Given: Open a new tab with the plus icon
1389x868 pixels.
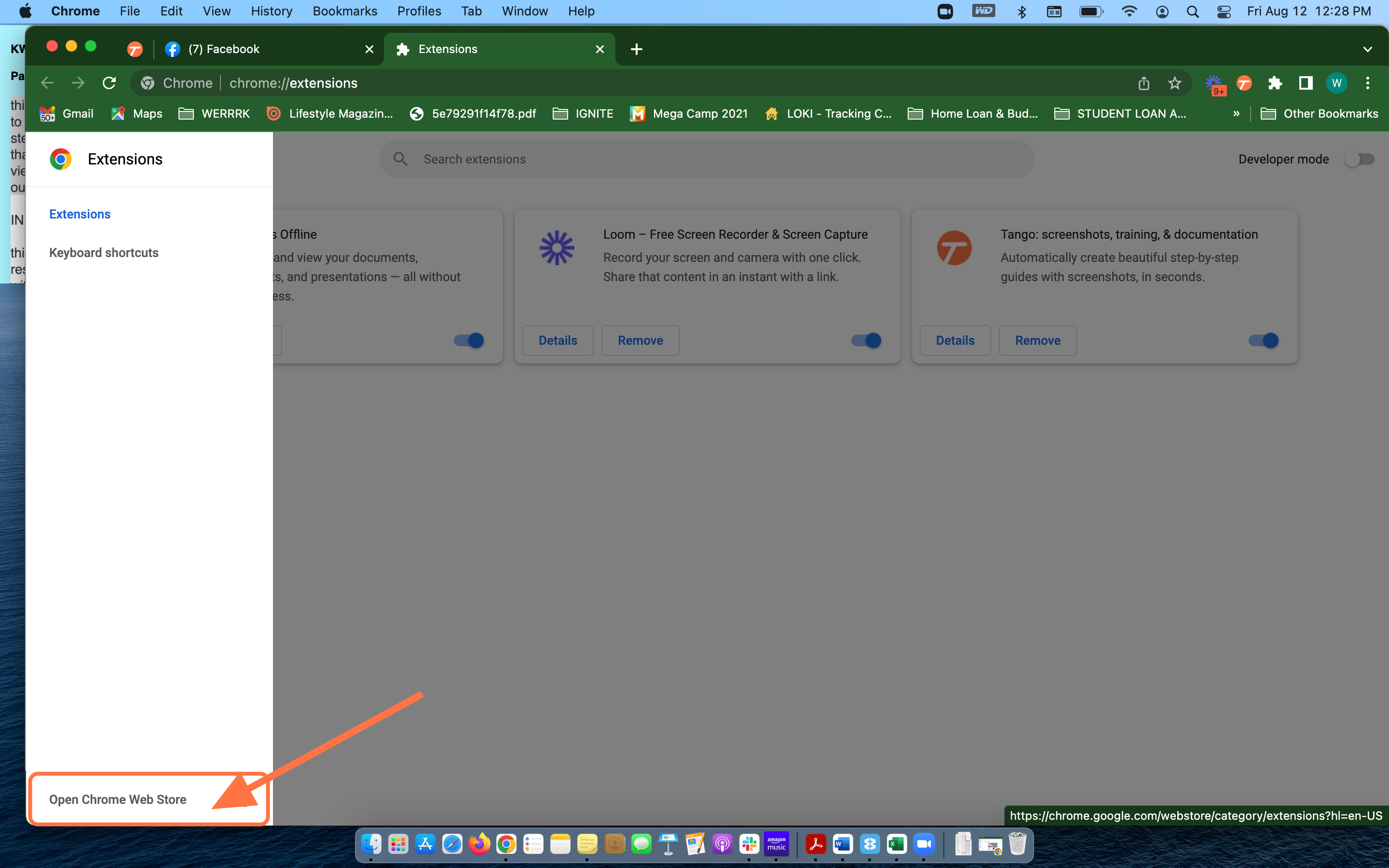Looking at the screenshot, I should (x=636, y=49).
